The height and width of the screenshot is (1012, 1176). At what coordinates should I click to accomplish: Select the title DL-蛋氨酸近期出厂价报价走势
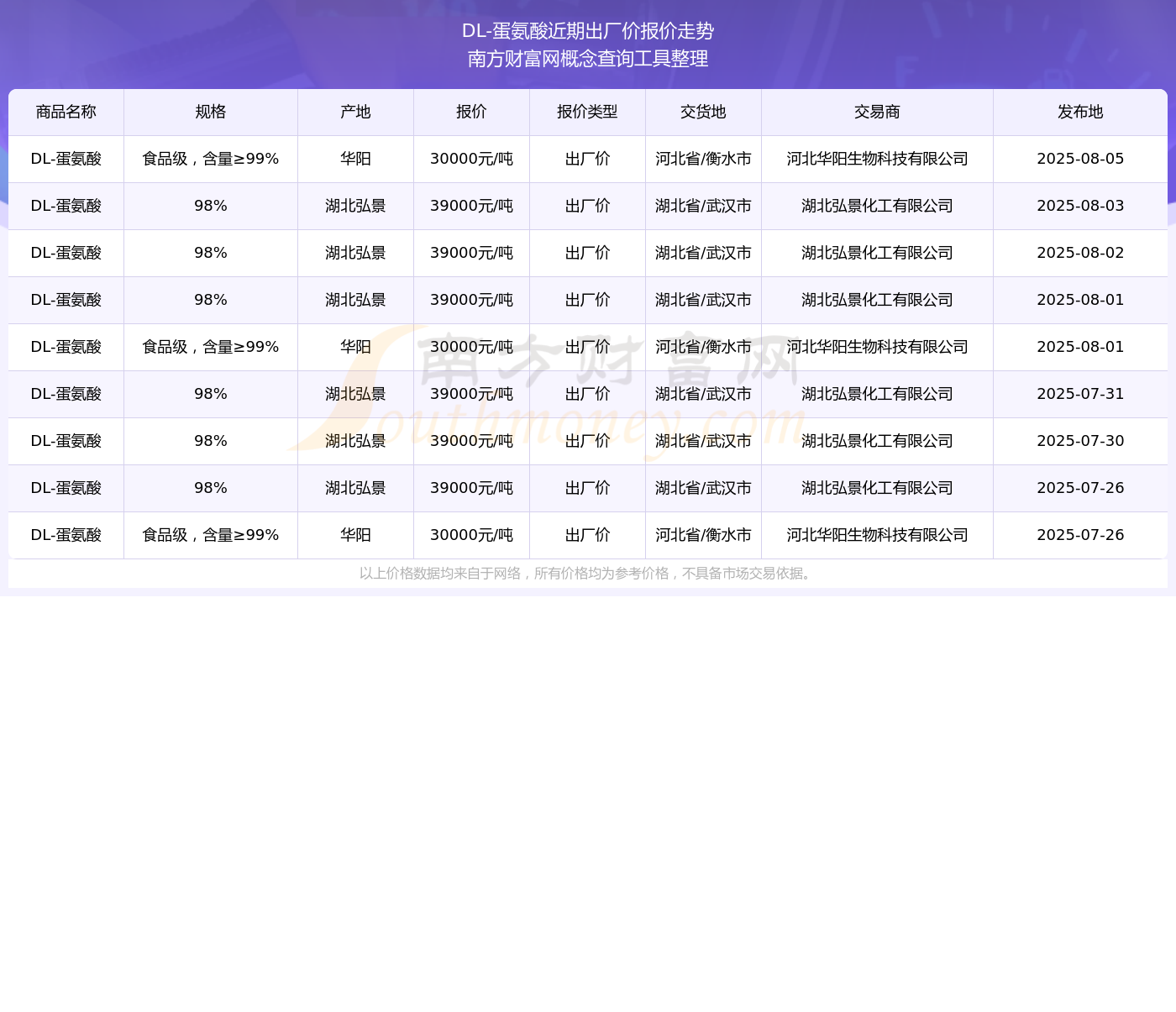pos(588,31)
